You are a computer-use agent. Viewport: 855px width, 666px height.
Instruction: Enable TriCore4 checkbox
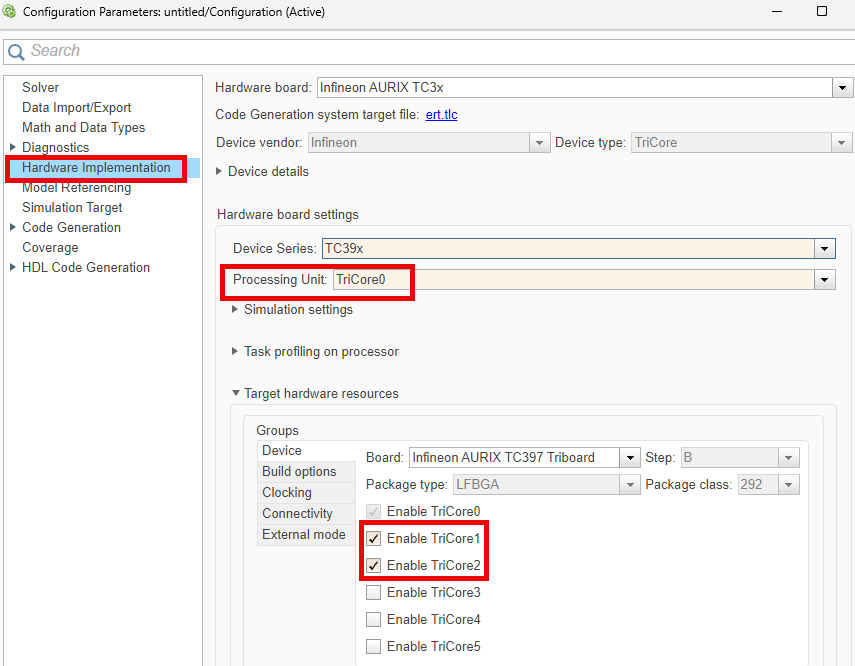(x=373, y=619)
